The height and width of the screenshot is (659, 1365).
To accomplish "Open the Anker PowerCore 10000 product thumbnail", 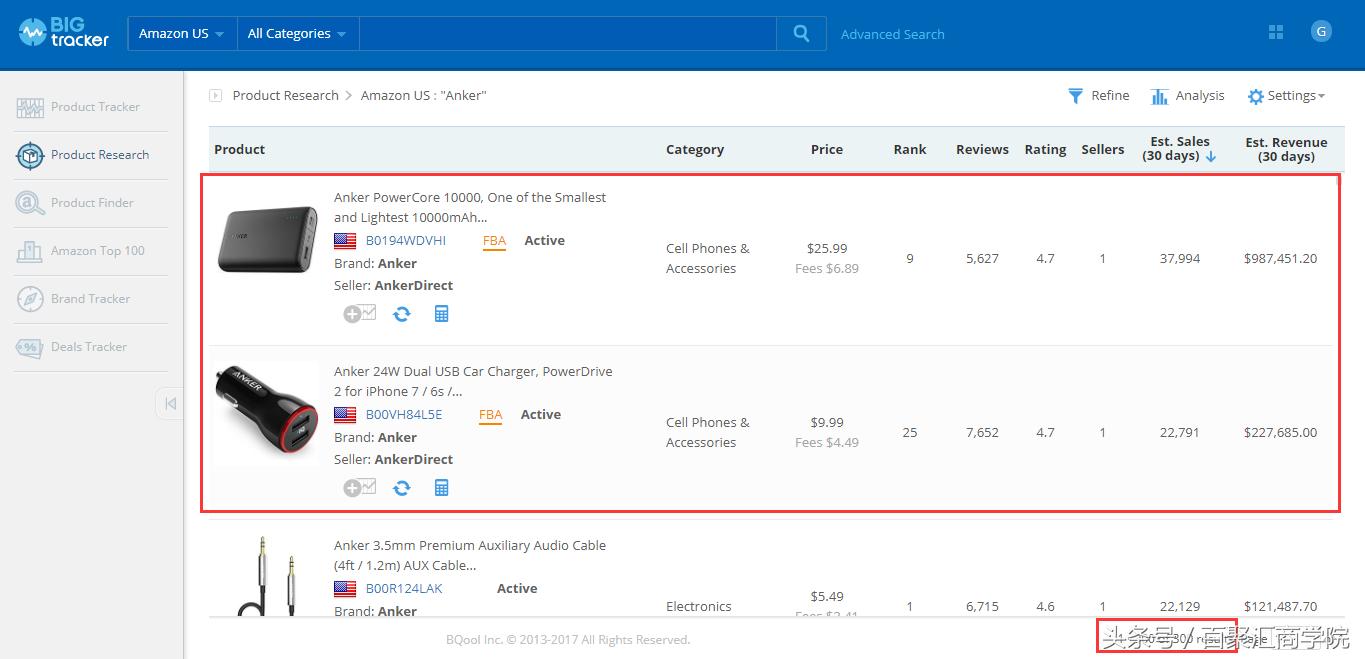I will coord(267,240).
